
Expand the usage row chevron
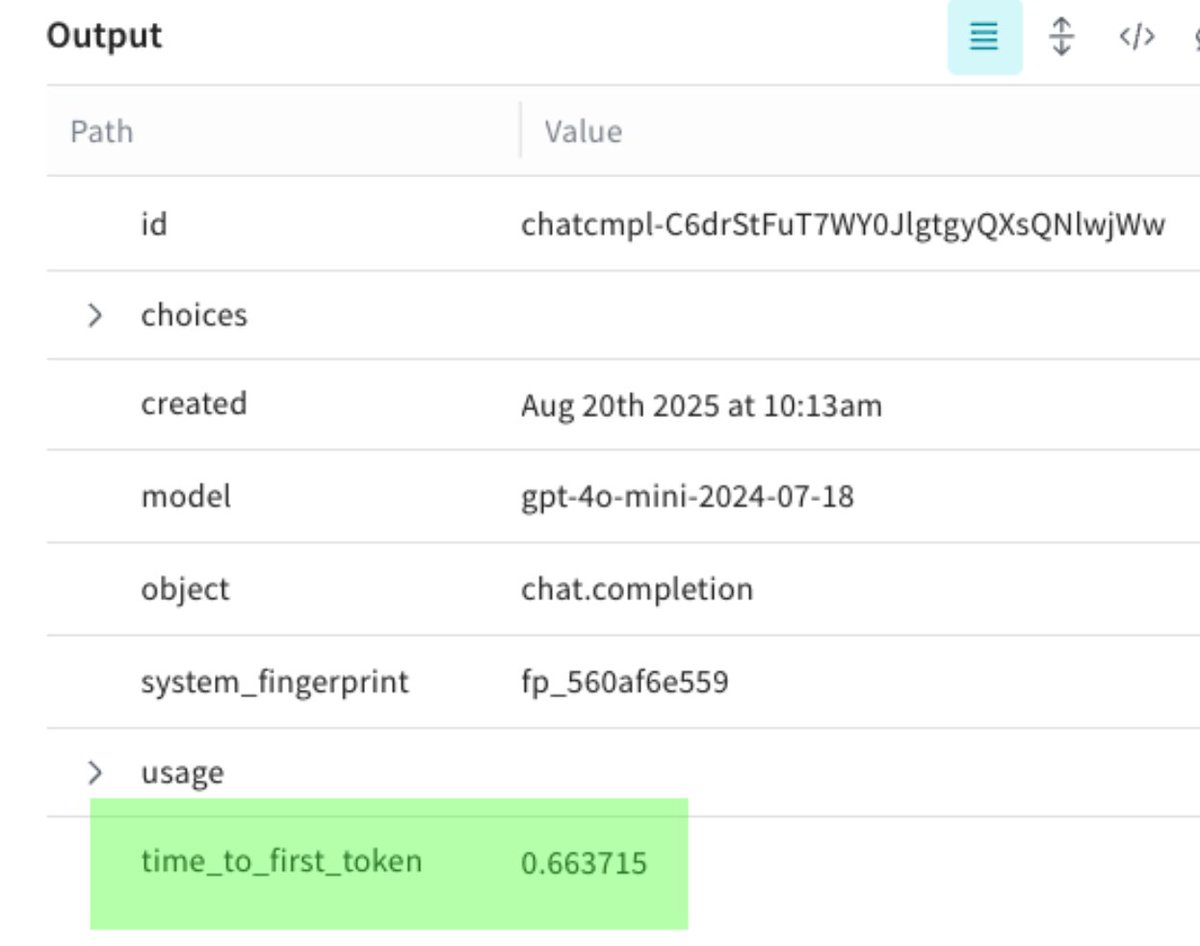click(95, 773)
